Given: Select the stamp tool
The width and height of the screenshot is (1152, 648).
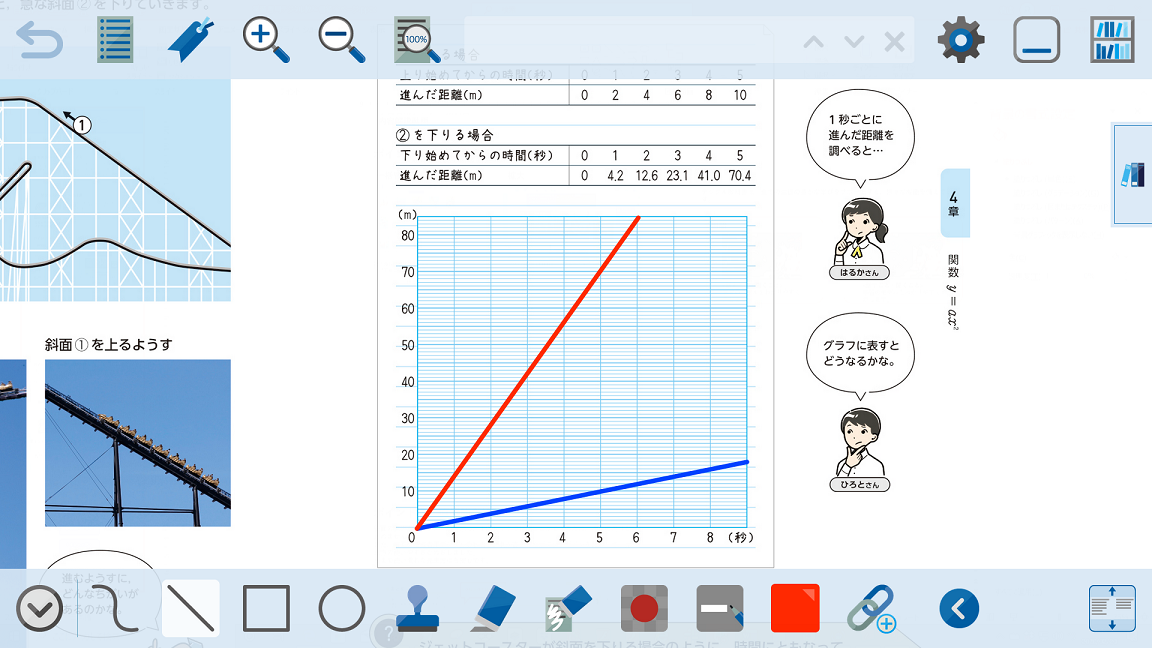Looking at the screenshot, I should point(417,608).
